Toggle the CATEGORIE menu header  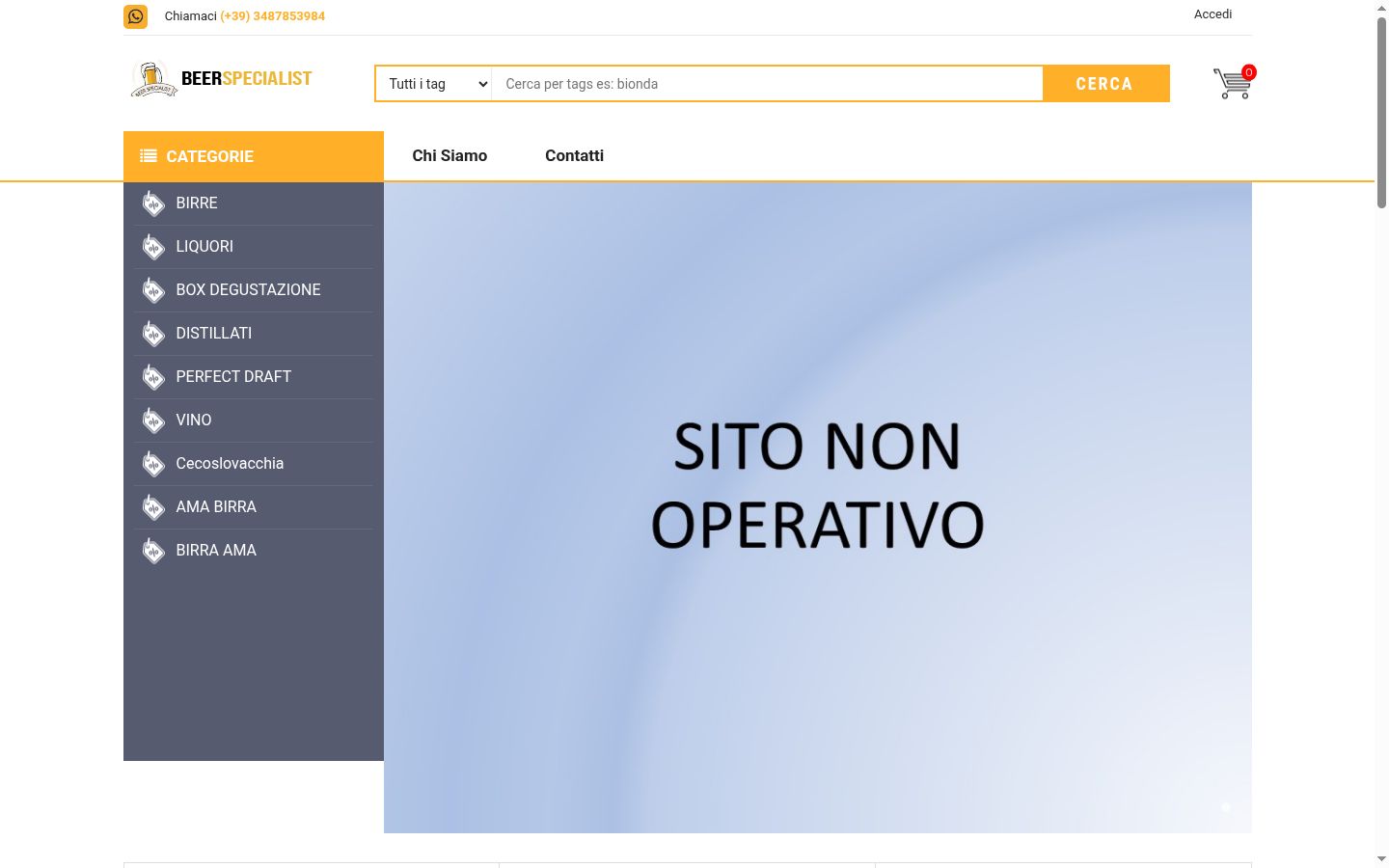(254, 156)
